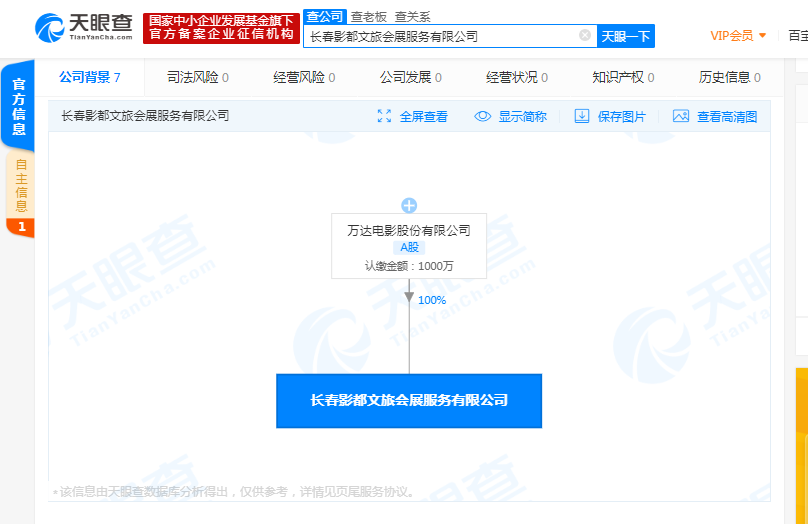Select the 查公司 search tab
Screen dimensions: 808x524
(325, 16)
